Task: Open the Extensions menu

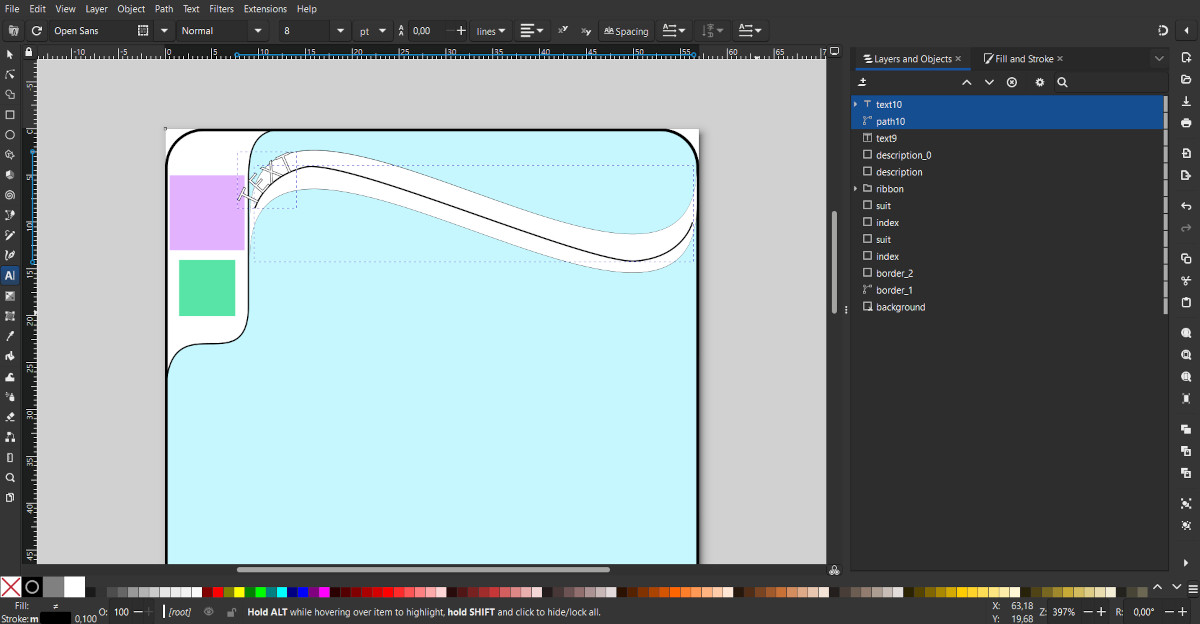Action: click(x=265, y=9)
